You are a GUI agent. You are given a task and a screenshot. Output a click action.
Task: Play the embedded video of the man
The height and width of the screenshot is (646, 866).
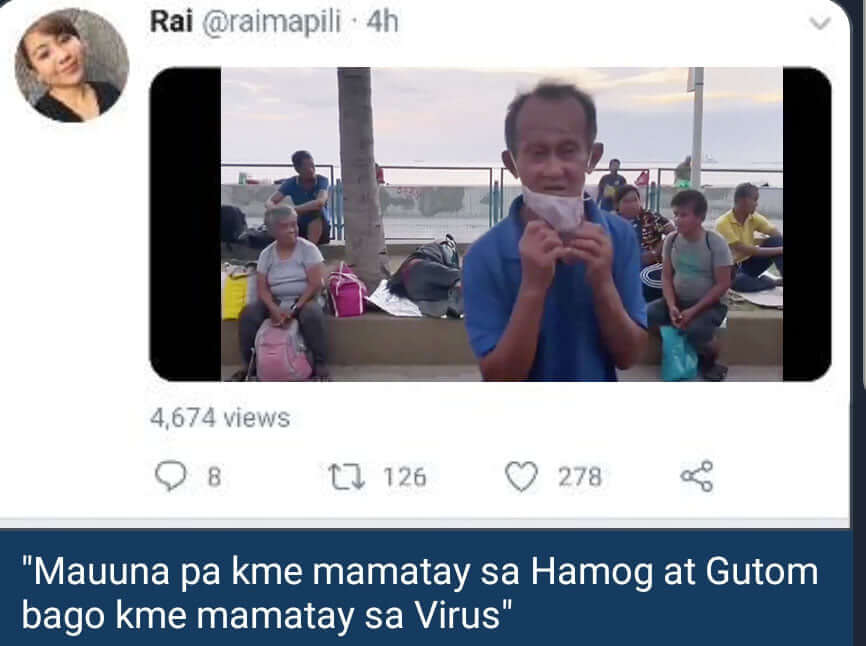[x=490, y=224]
